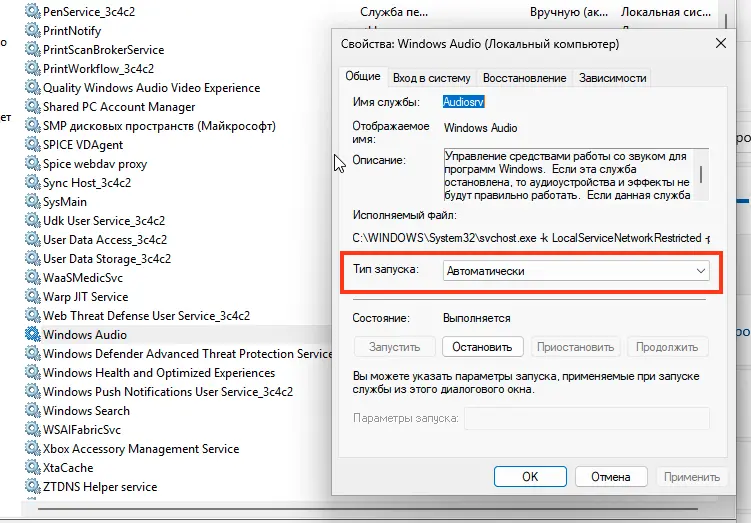Click the Вручную startup type cell of PenService
Screen dimensions: 751x523
pos(569,12)
